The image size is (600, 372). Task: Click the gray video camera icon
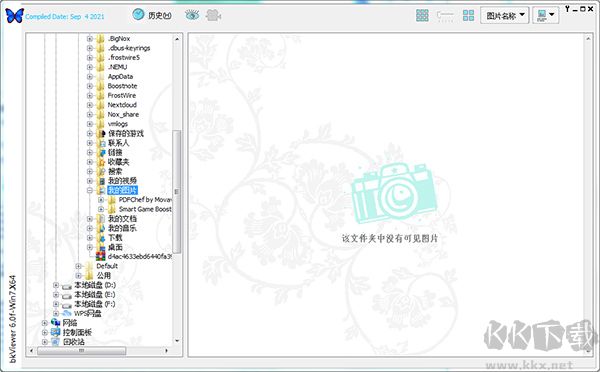(x=214, y=15)
